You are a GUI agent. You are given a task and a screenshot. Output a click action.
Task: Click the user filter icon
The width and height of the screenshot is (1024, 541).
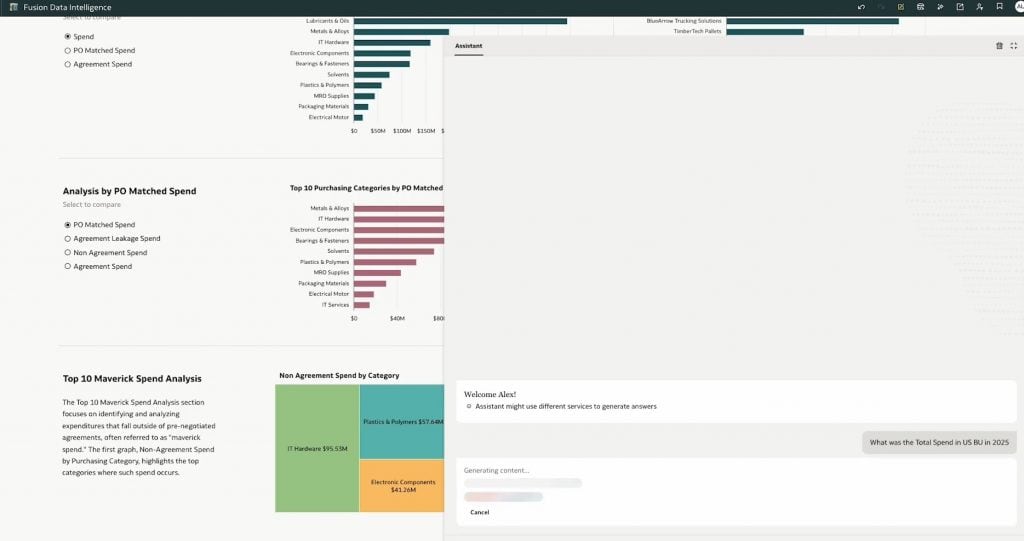(979, 7)
